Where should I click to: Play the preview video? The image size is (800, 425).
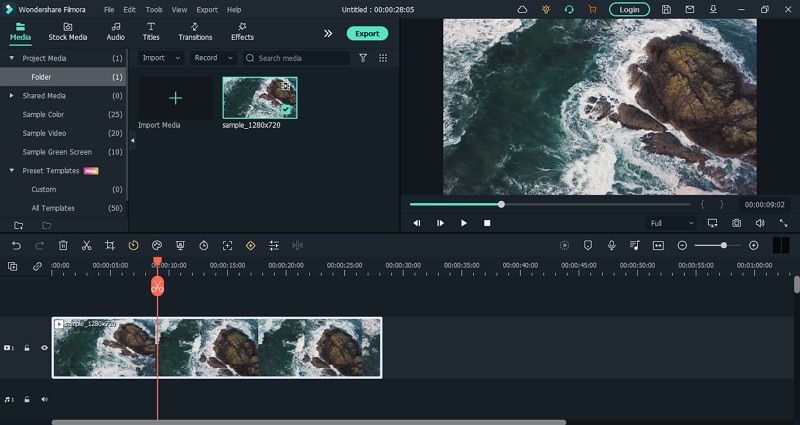463,223
